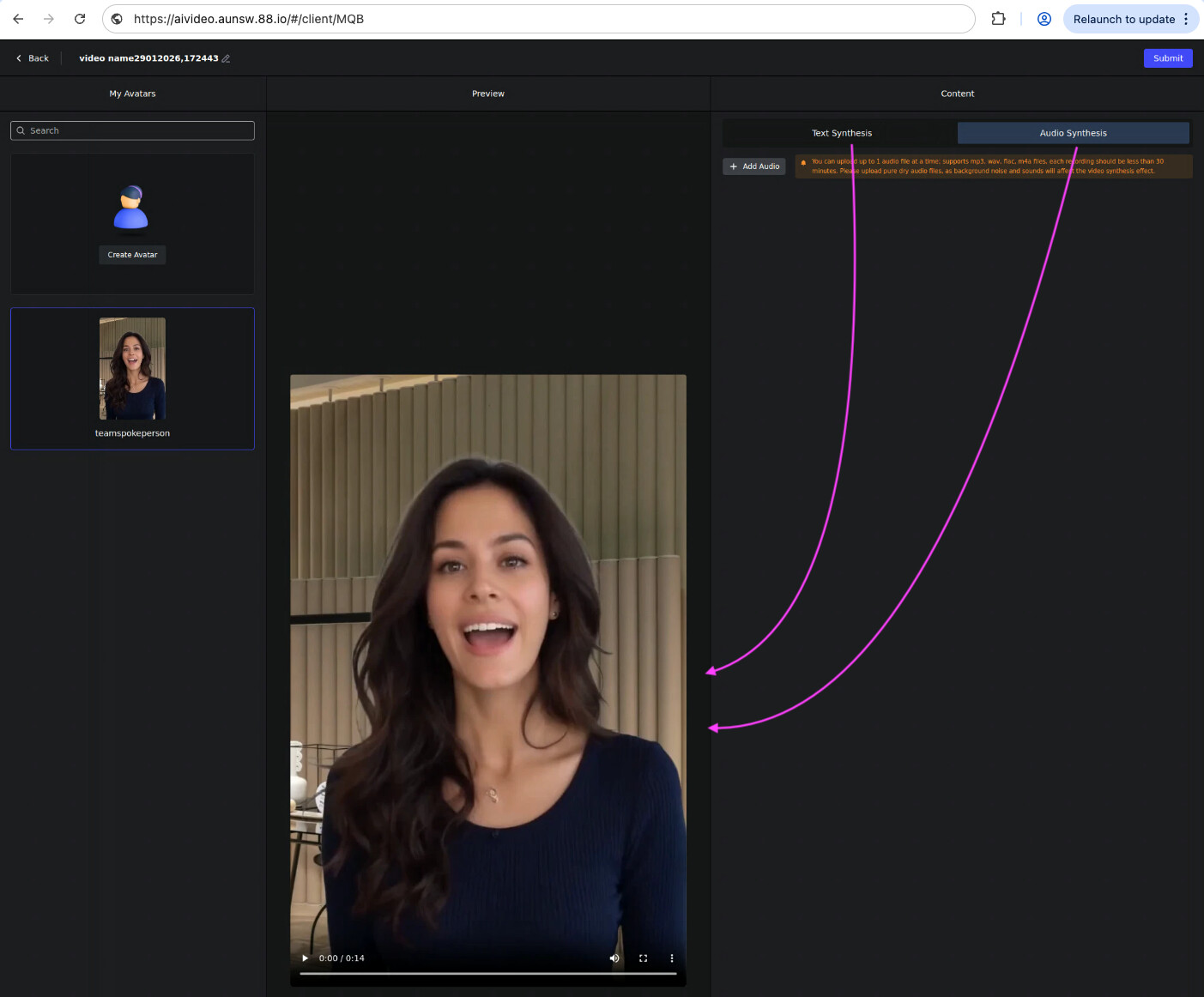Open the Relaunch to update menu dots
The height and width of the screenshot is (997, 1204).
coord(1186,19)
